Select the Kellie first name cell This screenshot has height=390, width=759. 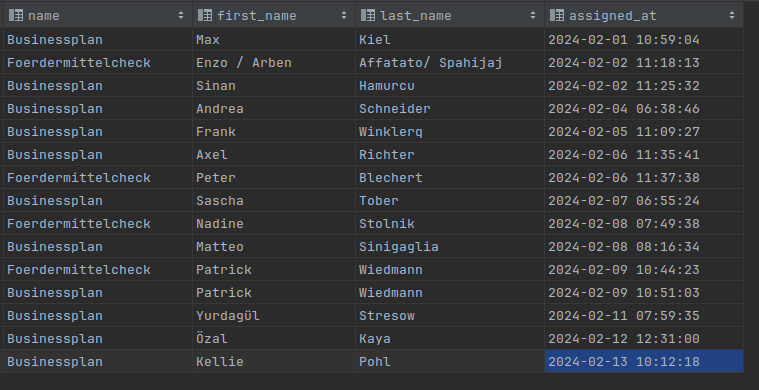coord(274,361)
